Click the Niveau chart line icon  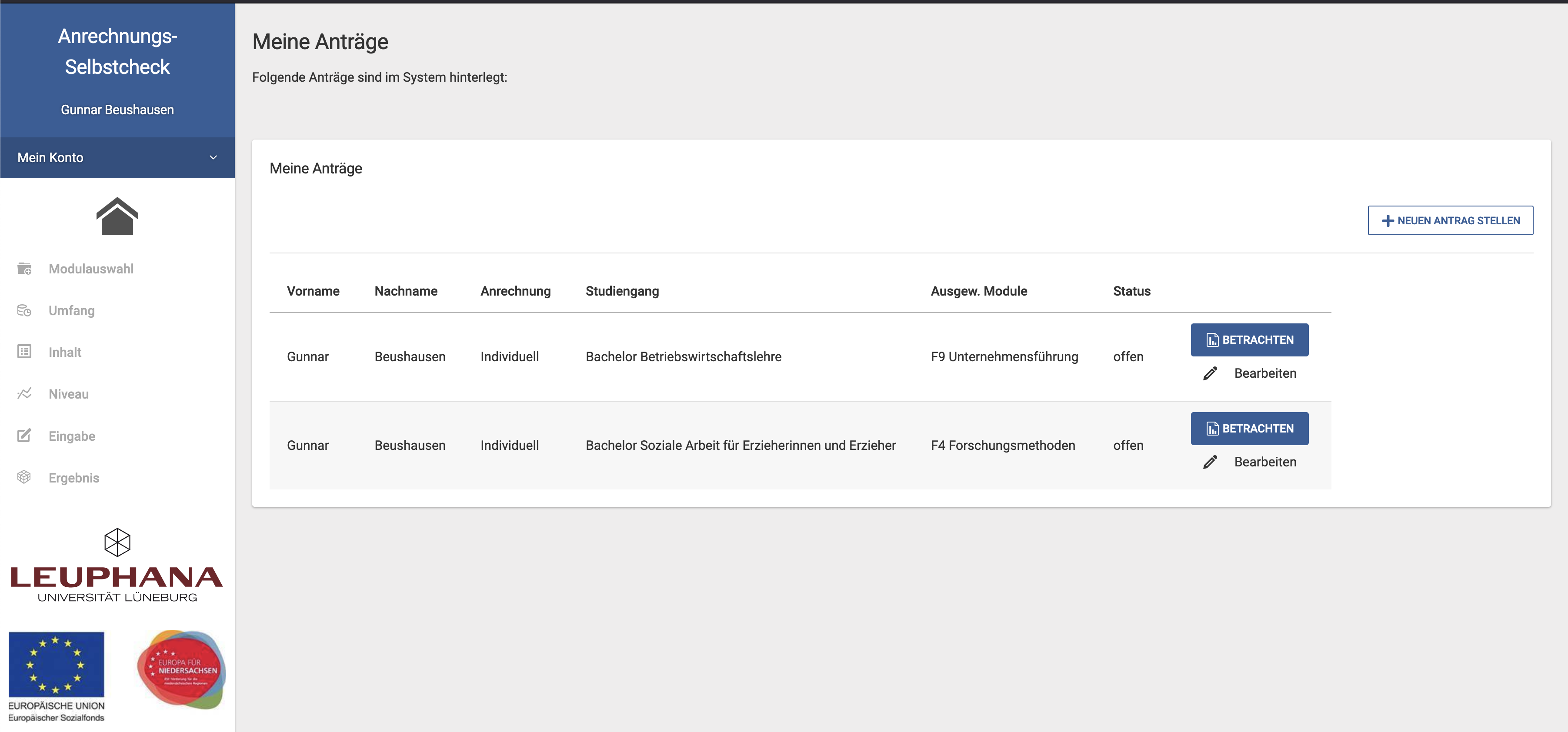(24, 394)
